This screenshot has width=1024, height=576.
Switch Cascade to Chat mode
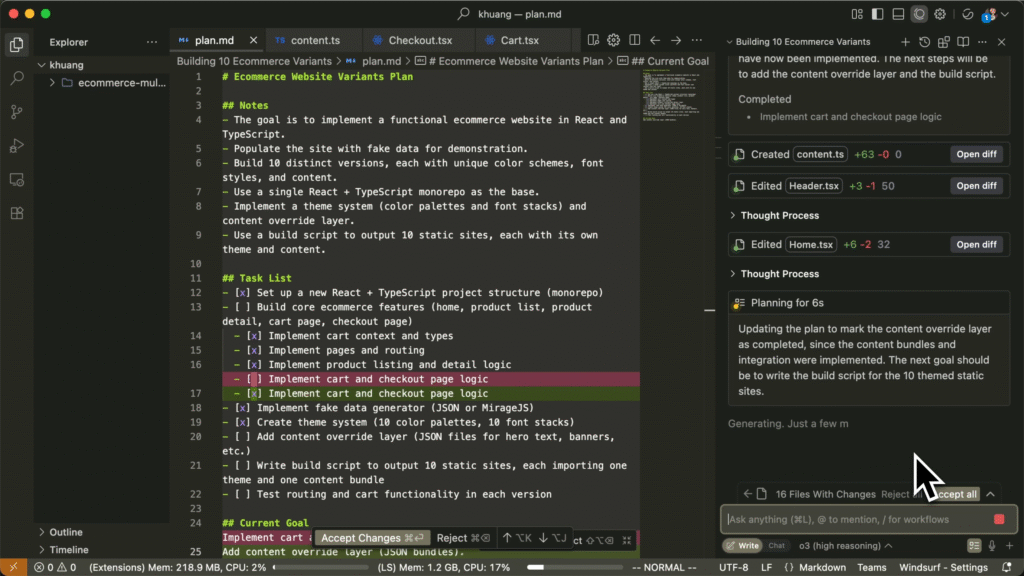pos(776,546)
